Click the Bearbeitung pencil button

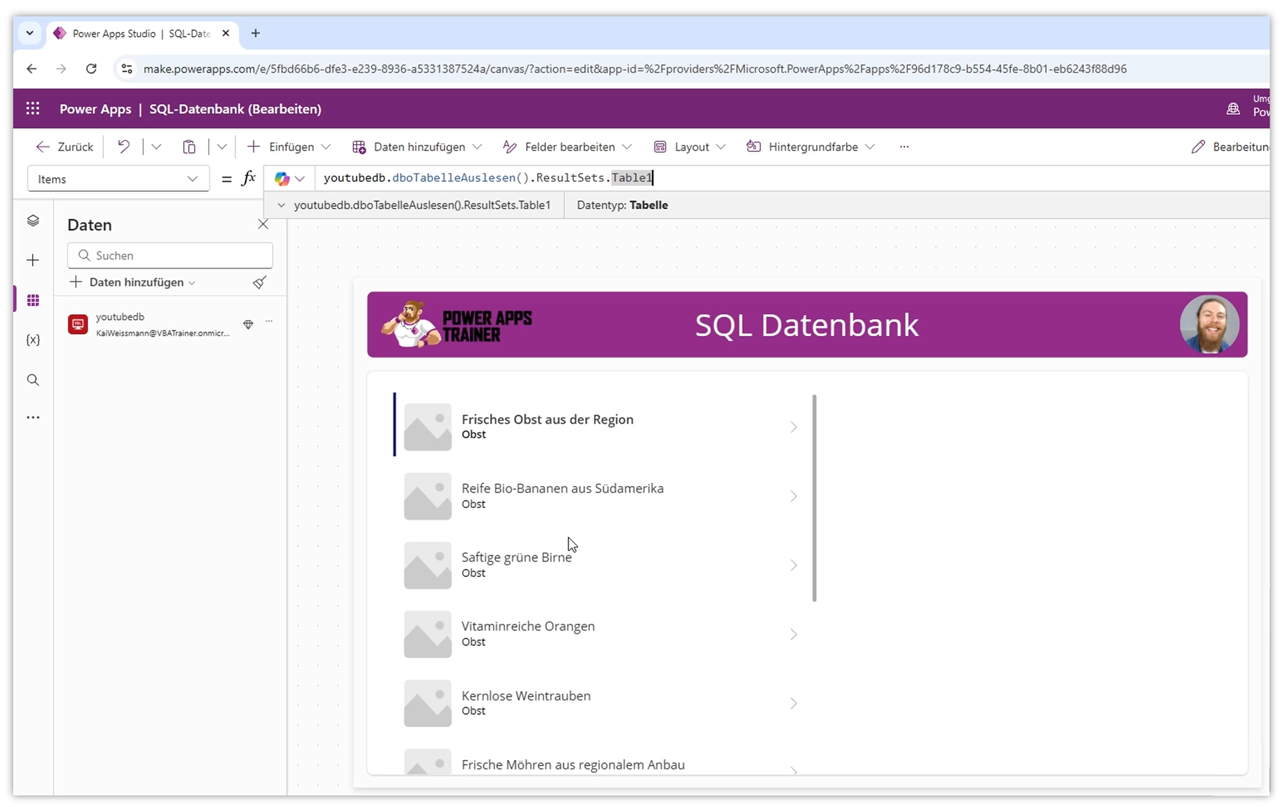click(x=1230, y=147)
